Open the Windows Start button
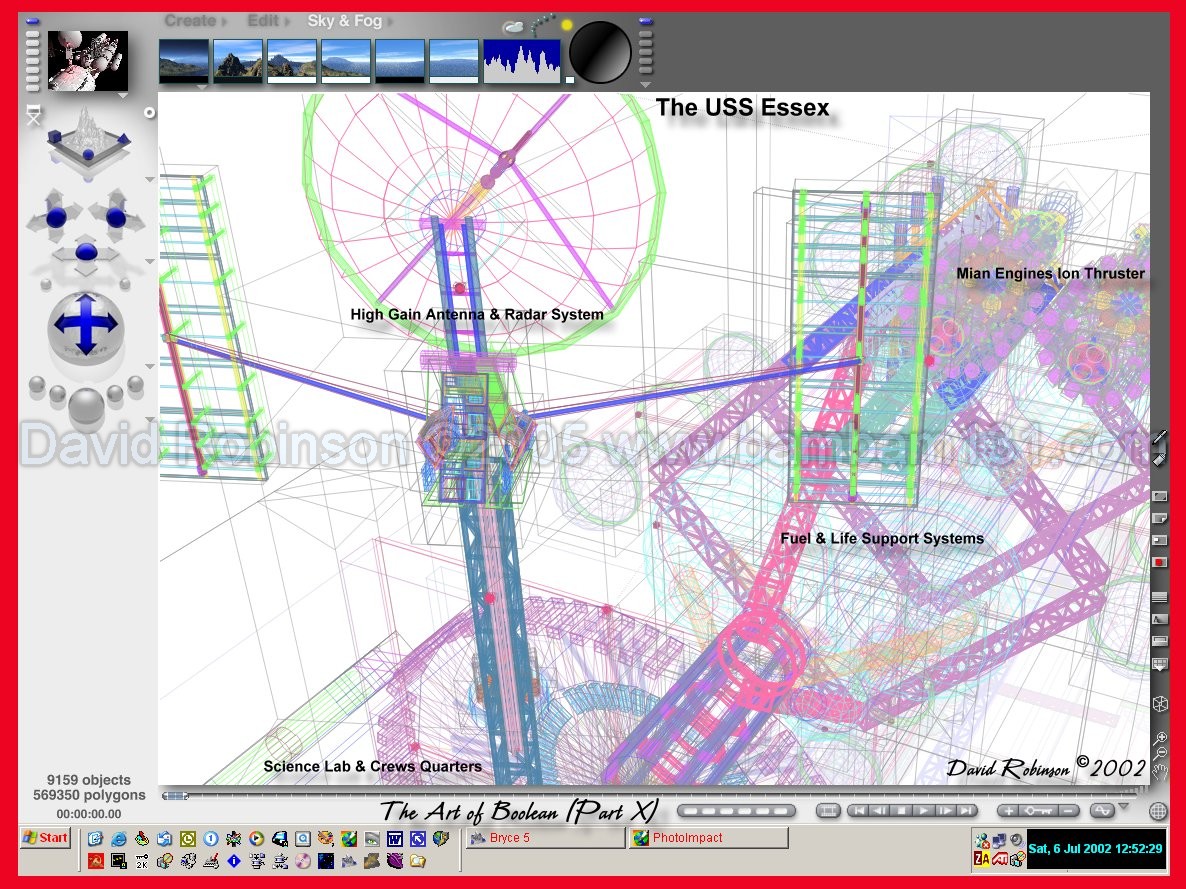Image resolution: width=1186 pixels, height=889 pixels. (46, 838)
